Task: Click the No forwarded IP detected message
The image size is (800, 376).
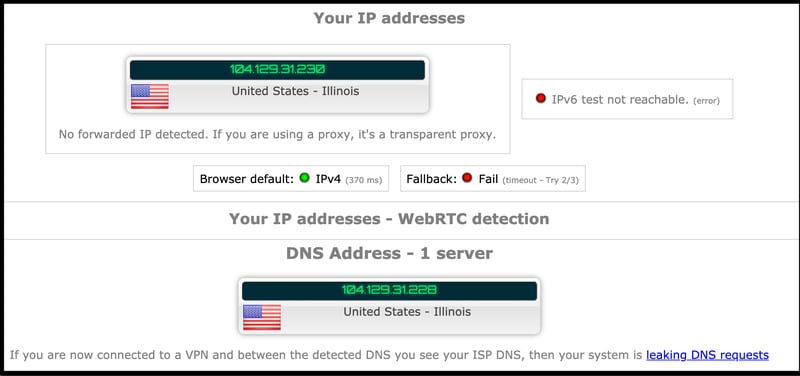Action: [278, 135]
